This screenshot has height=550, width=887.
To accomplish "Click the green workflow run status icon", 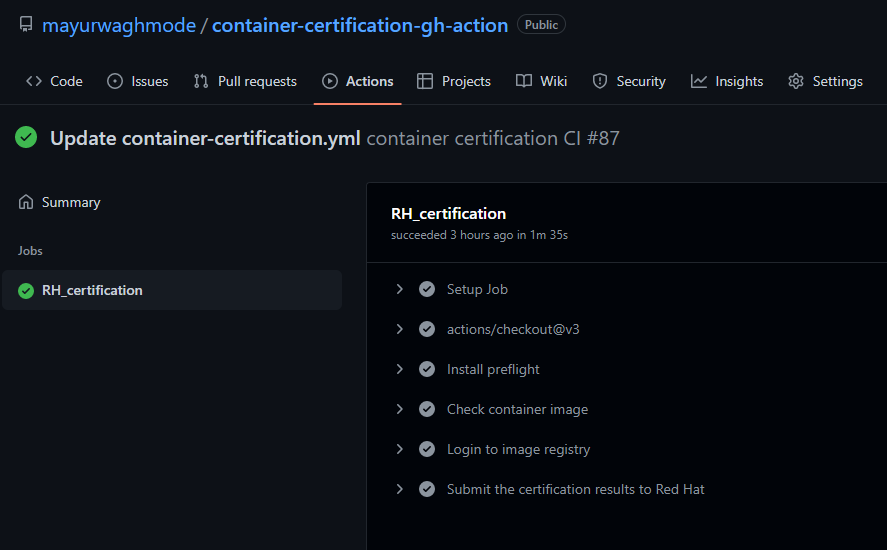I will pos(26,138).
